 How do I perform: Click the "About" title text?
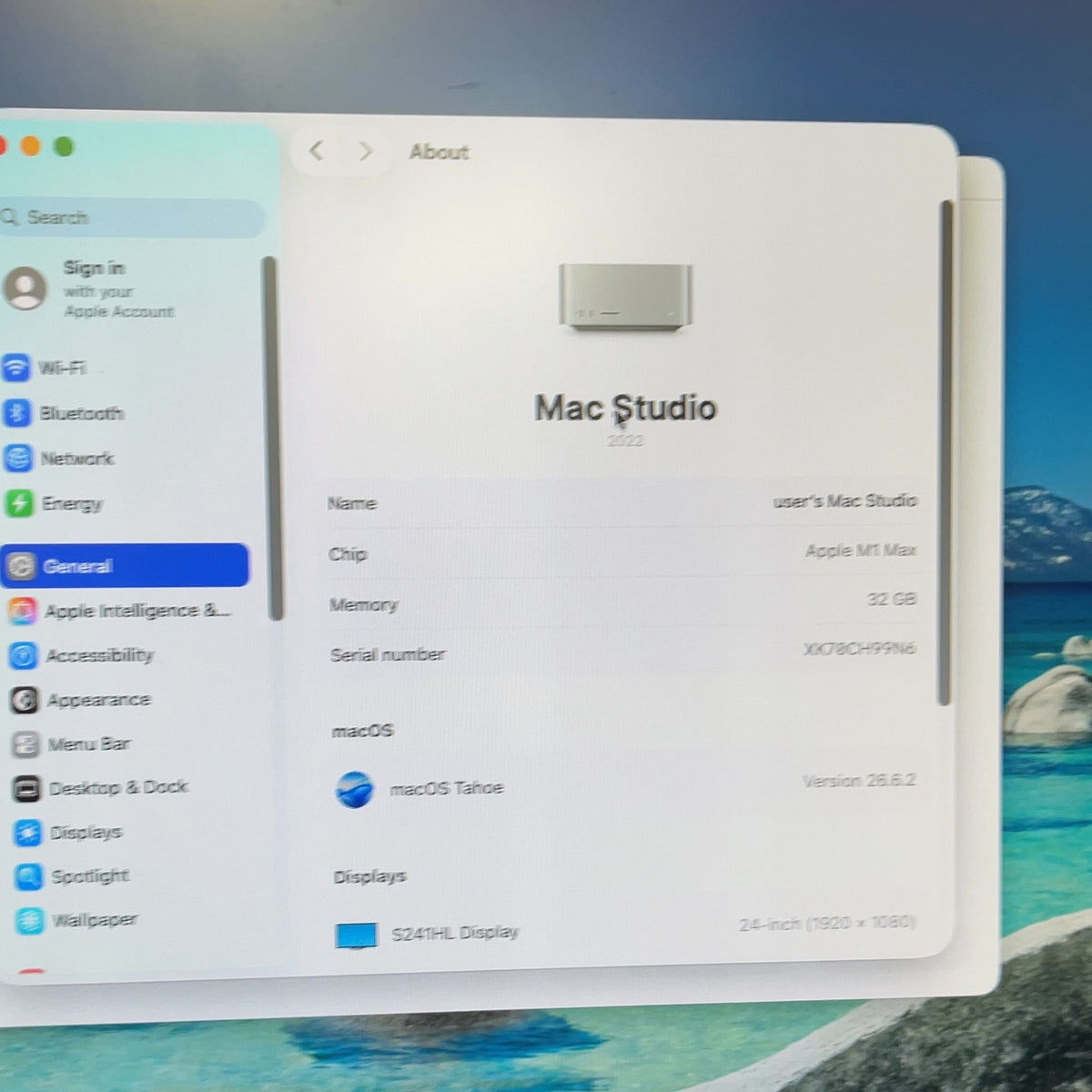pyautogui.click(x=439, y=152)
